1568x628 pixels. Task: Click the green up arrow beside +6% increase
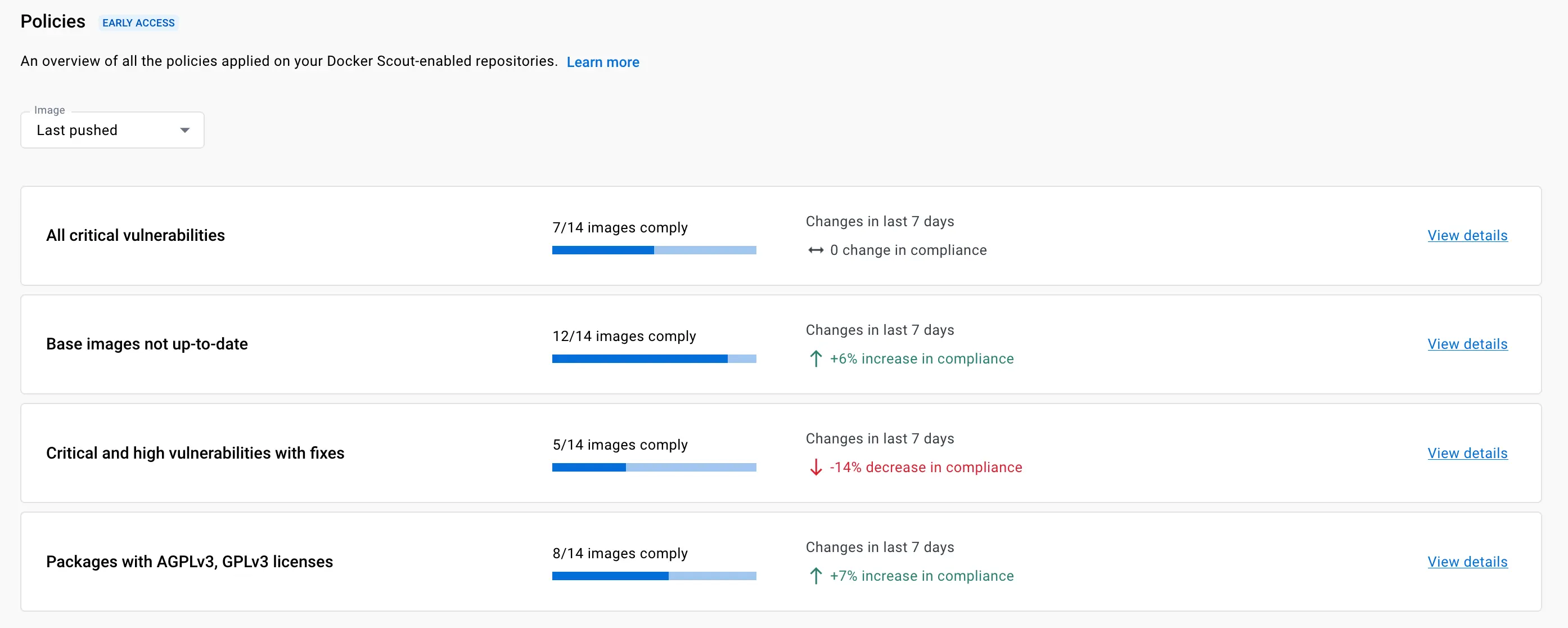(x=815, y=359)
